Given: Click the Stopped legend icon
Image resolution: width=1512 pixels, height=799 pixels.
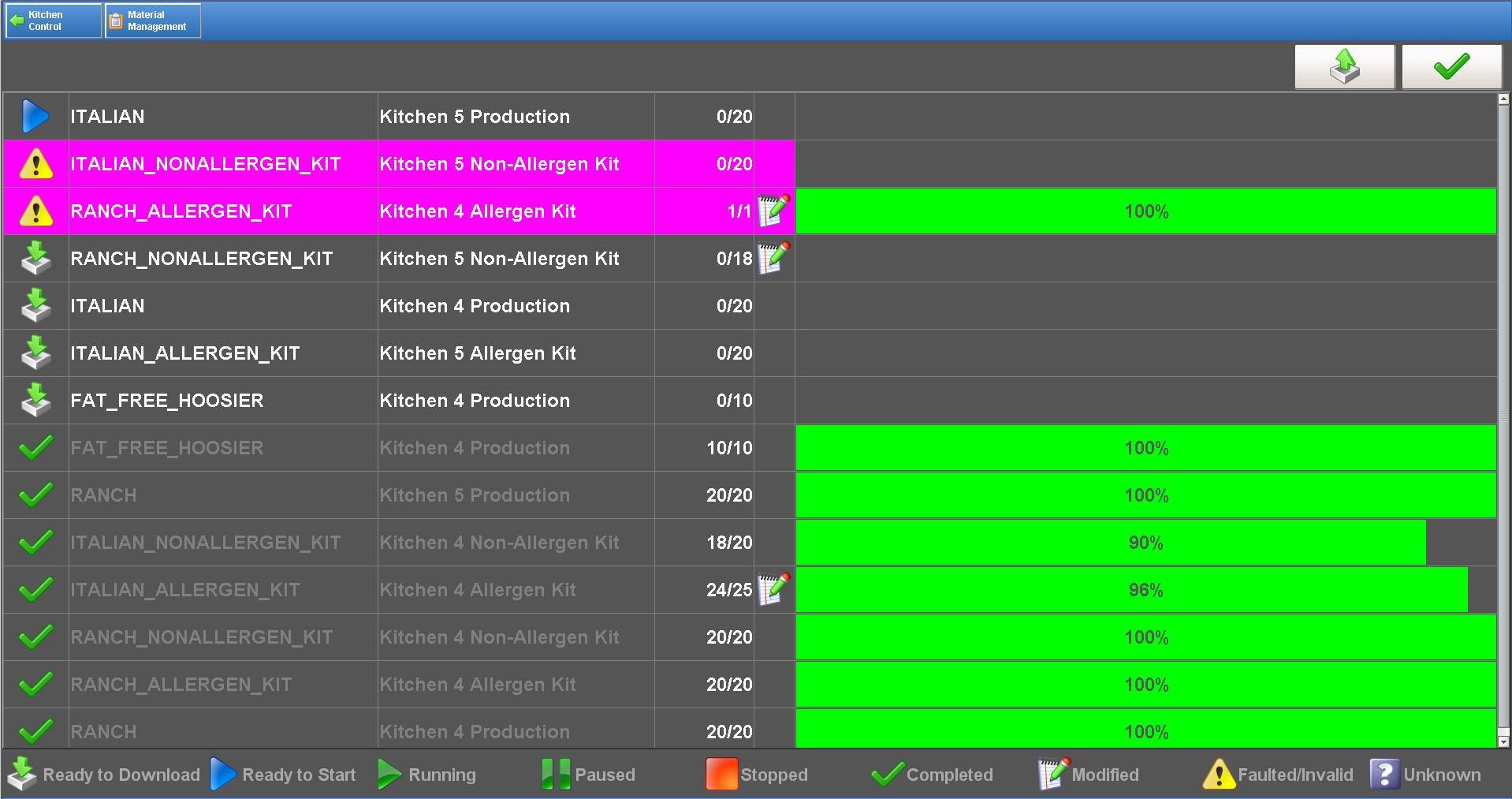Looking at the screenshot, I should (721, 774).
